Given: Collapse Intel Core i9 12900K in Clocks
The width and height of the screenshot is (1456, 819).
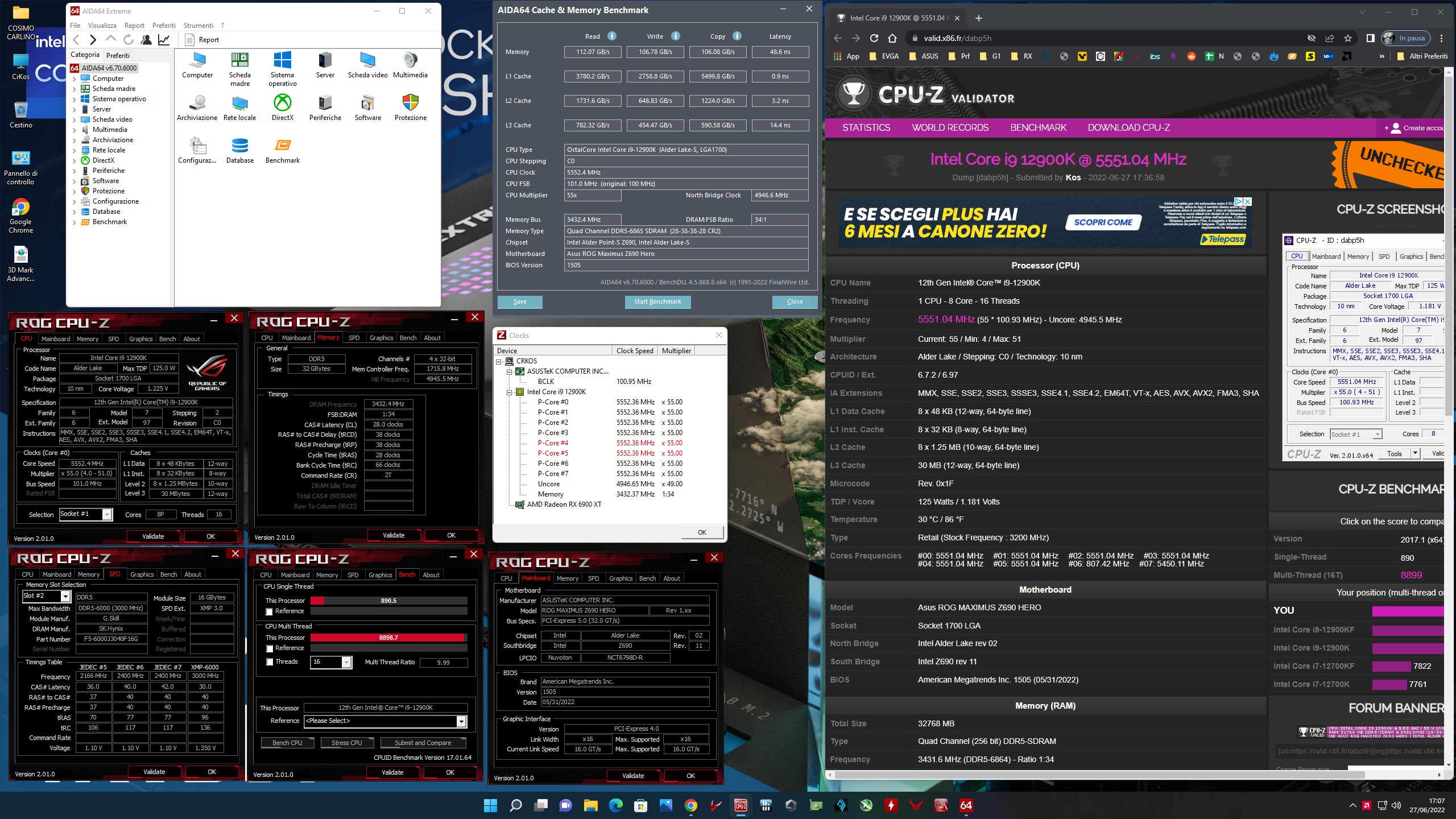Looking at the screenshot, I should pyautogui.click(x=510, y=392).
